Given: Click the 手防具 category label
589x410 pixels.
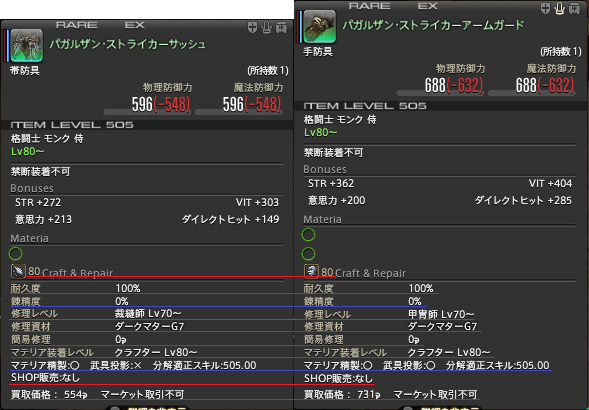Looking at the screenshot, I should click(x=318, y=51).
